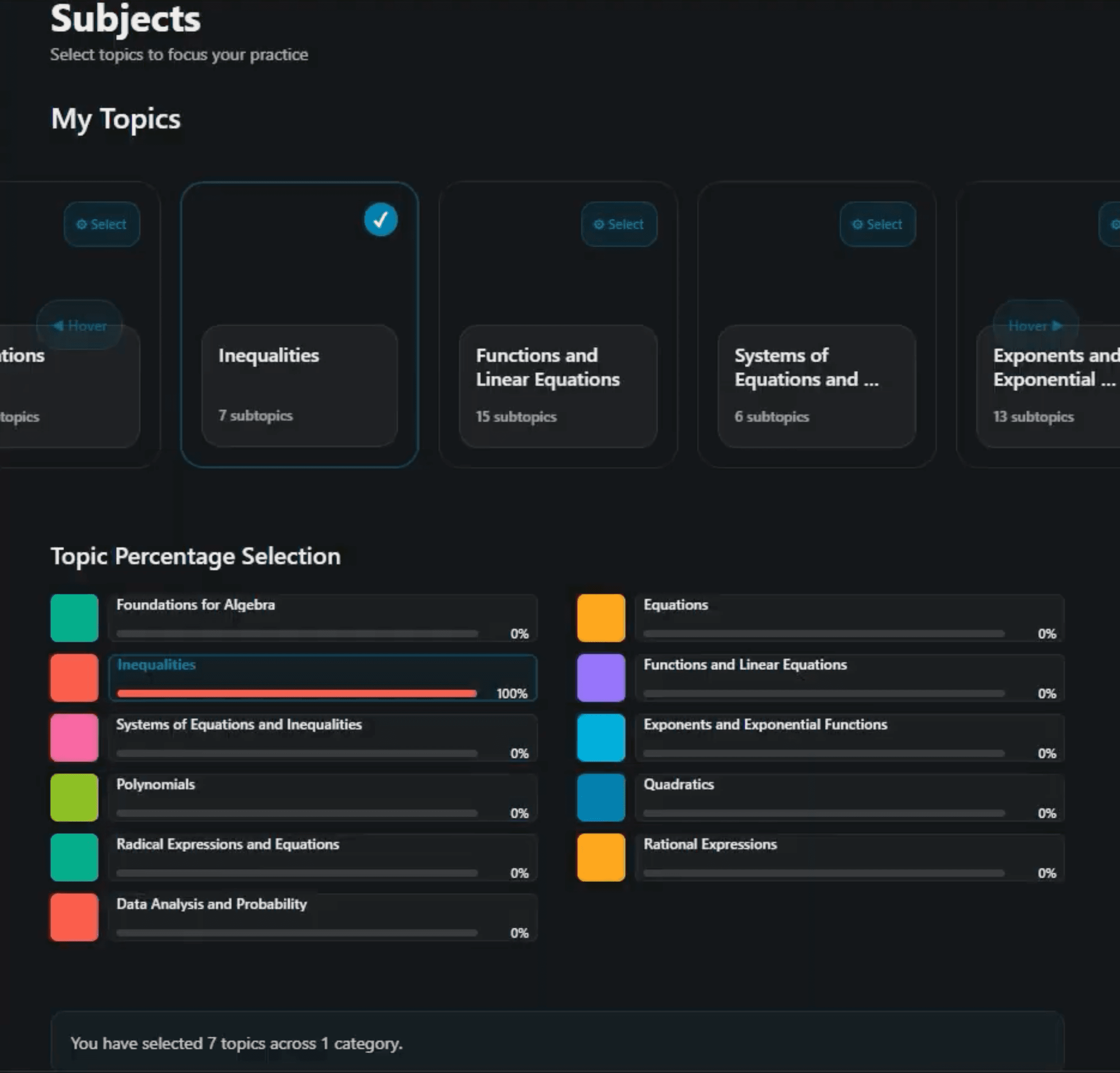Toggle Select on the Functions and Linear Equations card
Screen dimensions: 1120x1073
[x=619, y=224]
